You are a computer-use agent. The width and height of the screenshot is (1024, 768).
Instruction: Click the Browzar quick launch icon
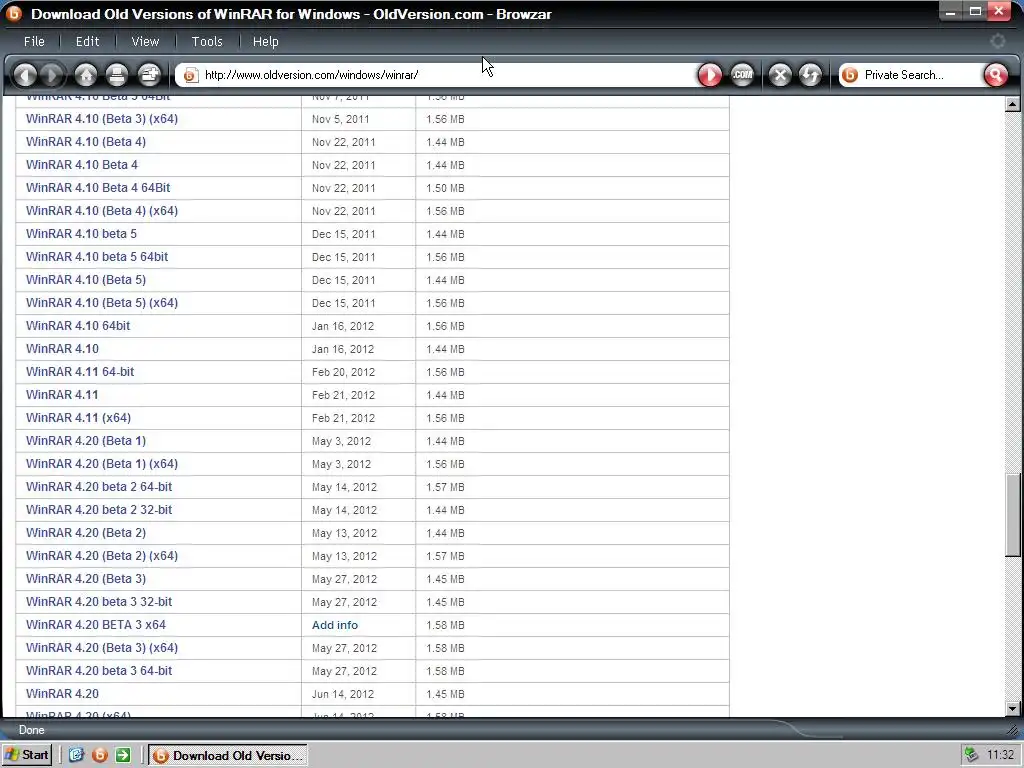[100, 755]
